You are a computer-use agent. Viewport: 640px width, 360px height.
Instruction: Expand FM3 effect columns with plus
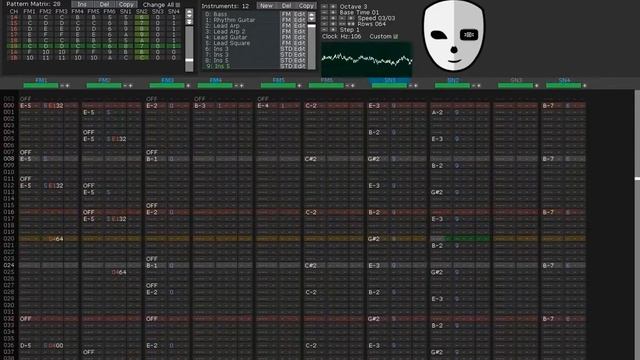point(188,86)
